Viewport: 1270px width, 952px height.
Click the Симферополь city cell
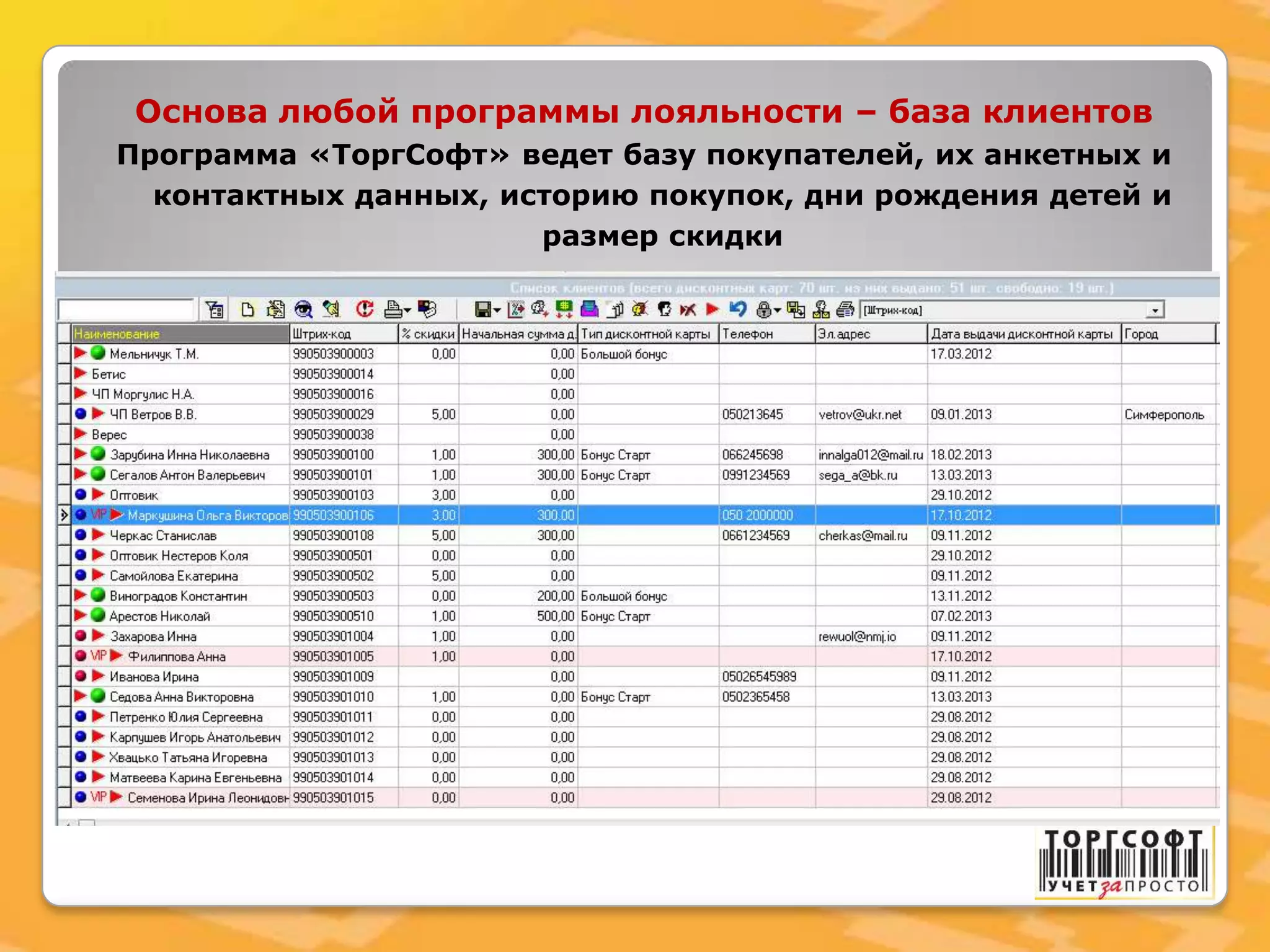[1169, 415]
